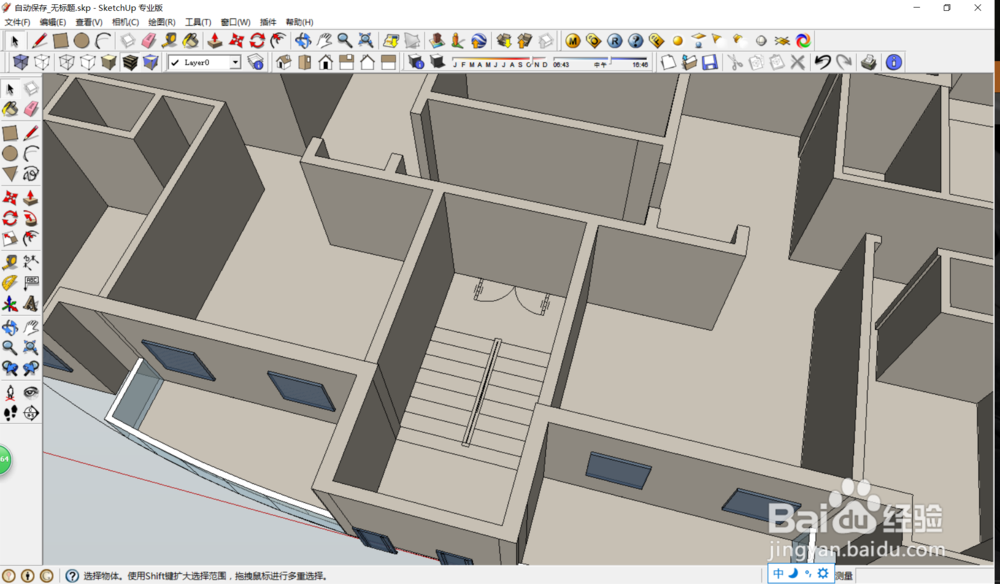Toggle Monochrome face style
Image resolution: width=1000 pixels, height=584 pixels.
tap(151, 62)
